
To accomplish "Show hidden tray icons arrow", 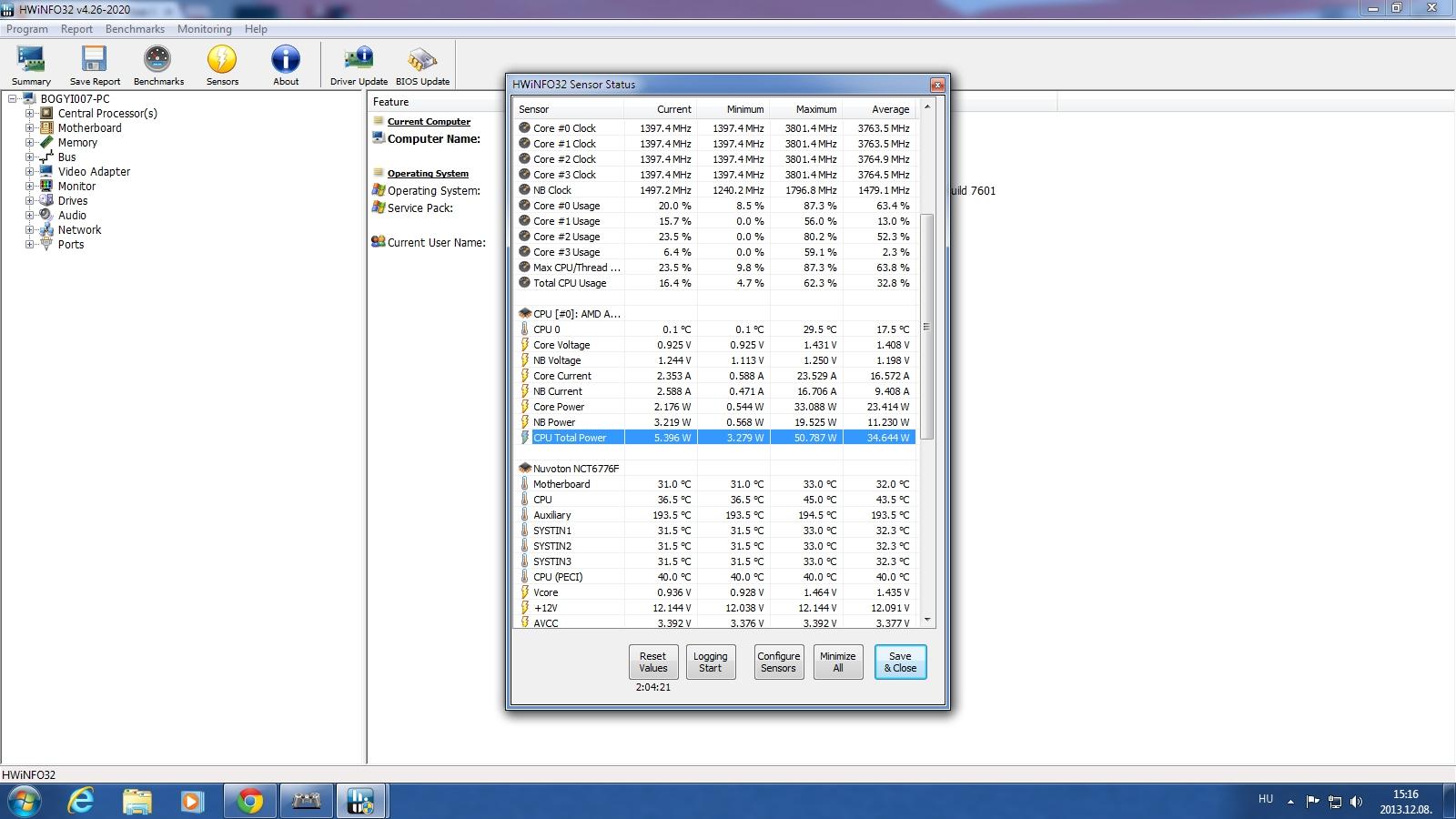I will (x=1290, y=802).
